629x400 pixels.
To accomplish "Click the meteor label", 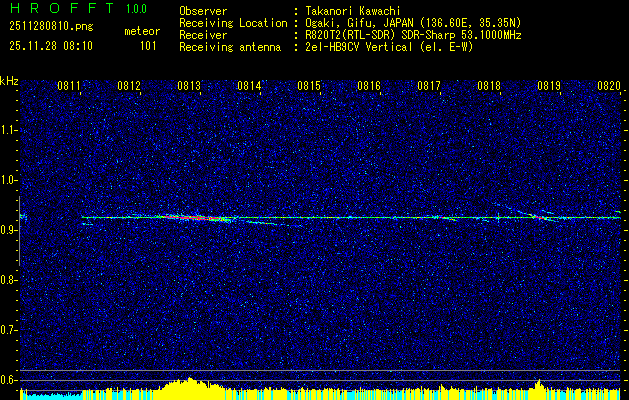I will coord(142,31).
